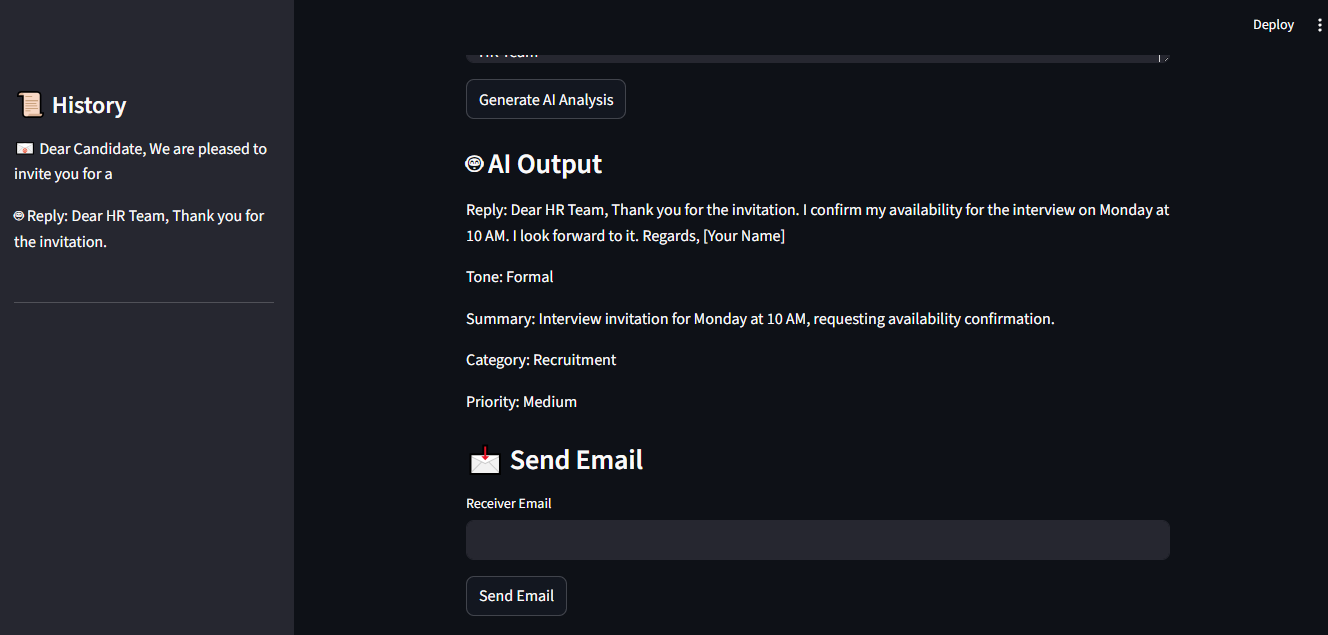Open the three-dot main menu icon
Screen dimensions: 1328x635
pos(1319,25)
